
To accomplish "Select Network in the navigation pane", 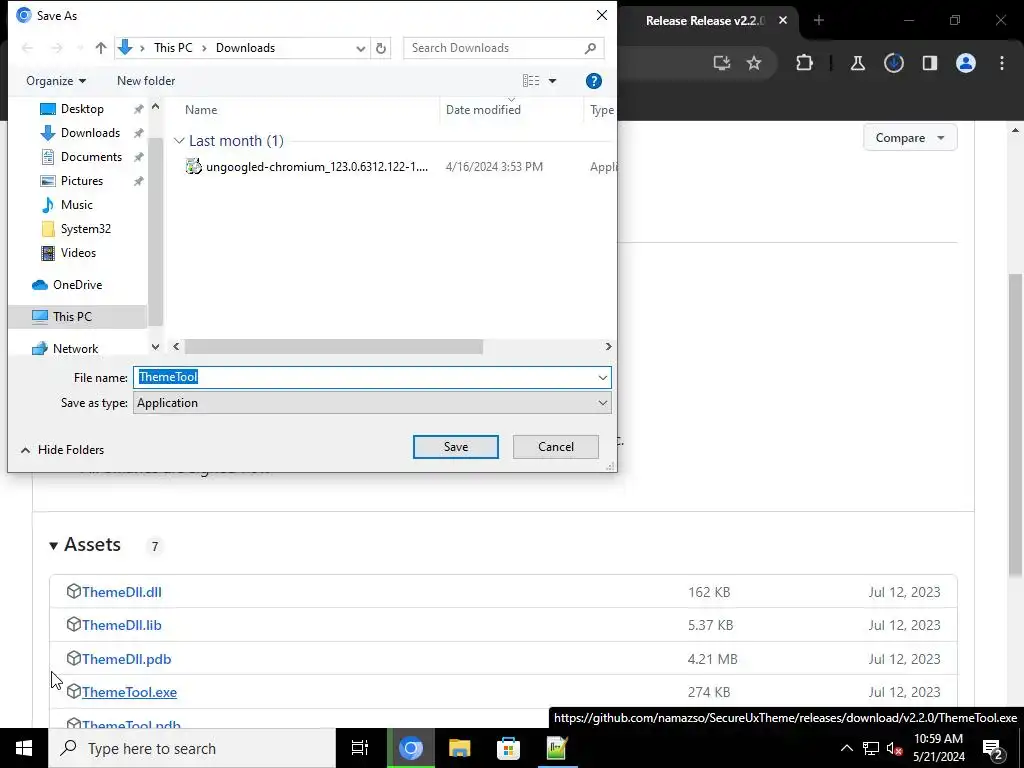I will (76, 349).
